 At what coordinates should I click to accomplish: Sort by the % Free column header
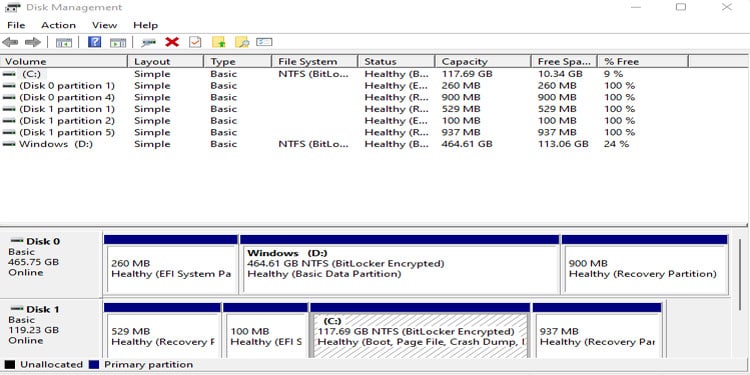(643, 62)
